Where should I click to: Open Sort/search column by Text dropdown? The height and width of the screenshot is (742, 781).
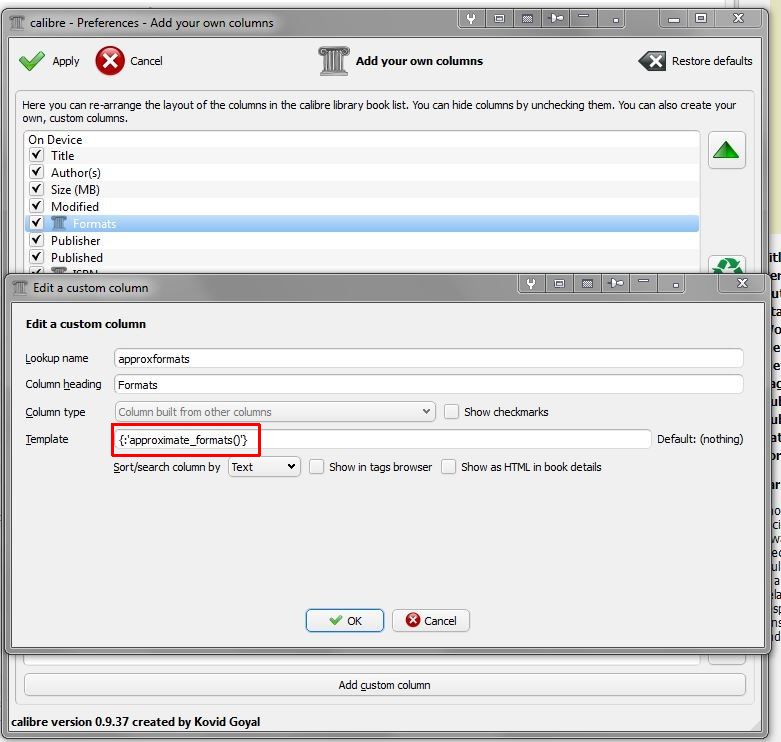tap(264, 467)
